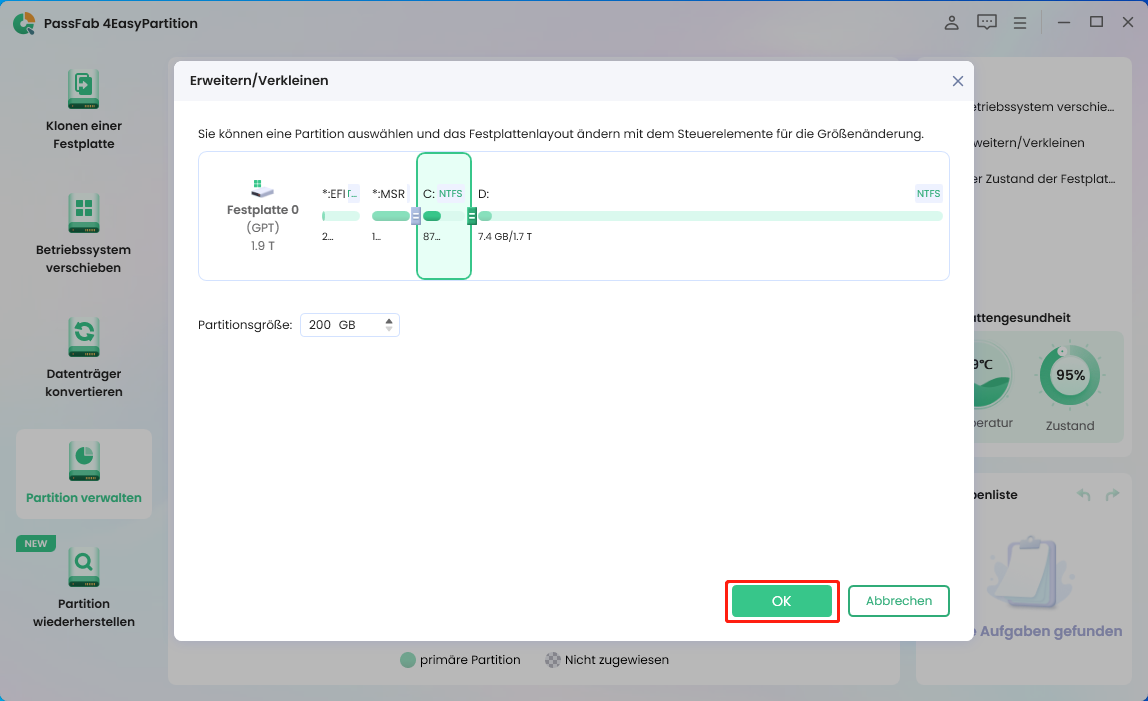Image resolution: width=1148 pixels, height=701 pixels.
Task: Click the left resize handle of C: partition
Action: [416, 216]
